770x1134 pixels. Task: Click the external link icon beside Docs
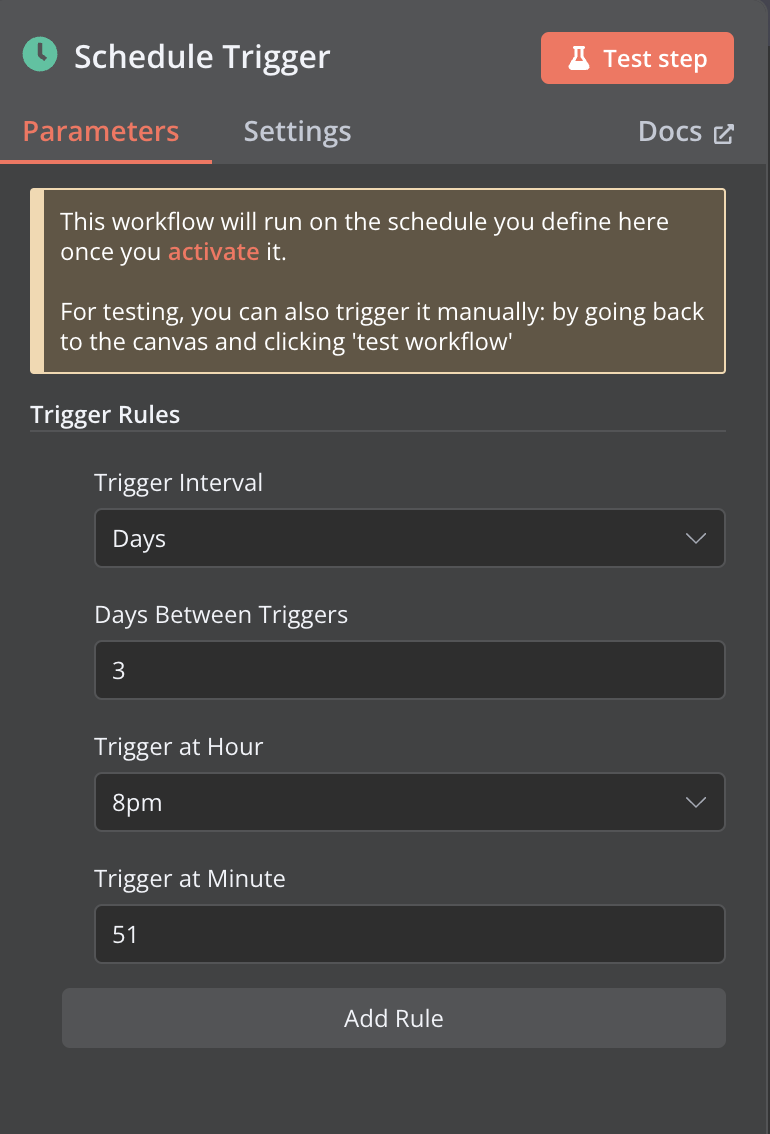coord(724,134)
